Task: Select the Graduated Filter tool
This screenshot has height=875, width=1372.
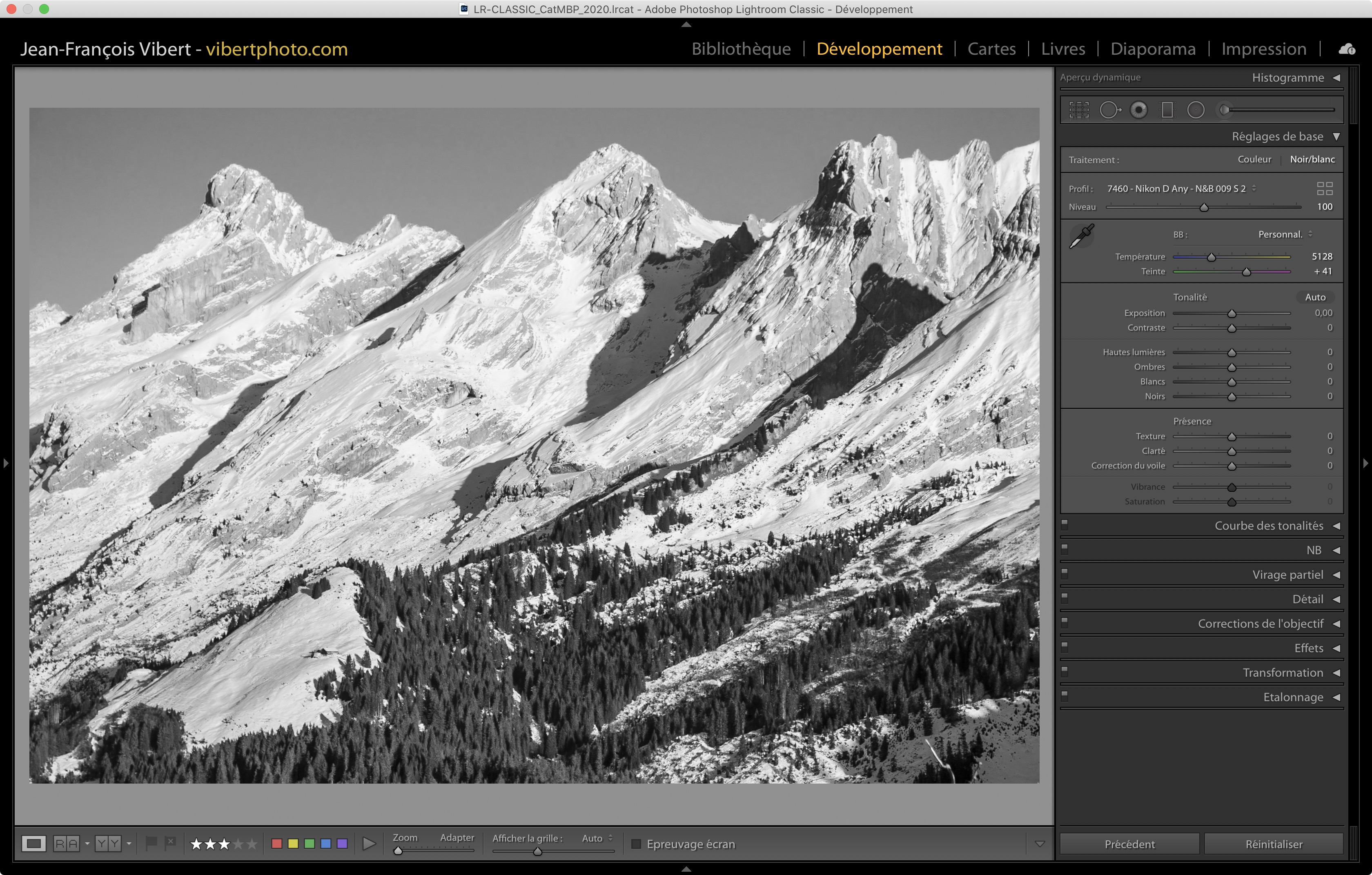Action: 1167,110
